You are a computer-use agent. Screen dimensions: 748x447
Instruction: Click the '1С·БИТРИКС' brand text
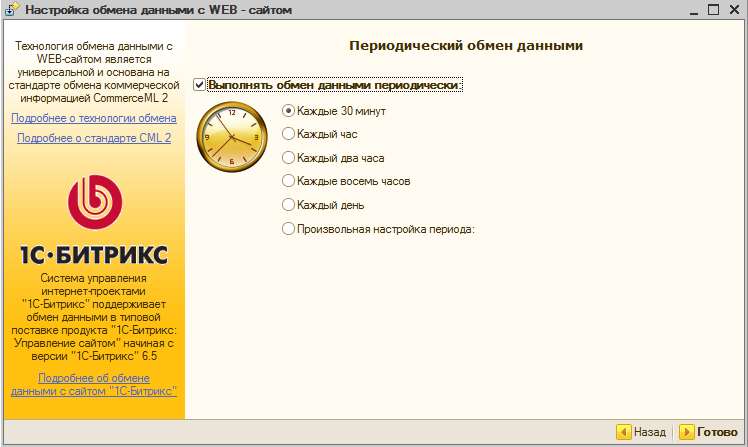[x=94, y=255]
